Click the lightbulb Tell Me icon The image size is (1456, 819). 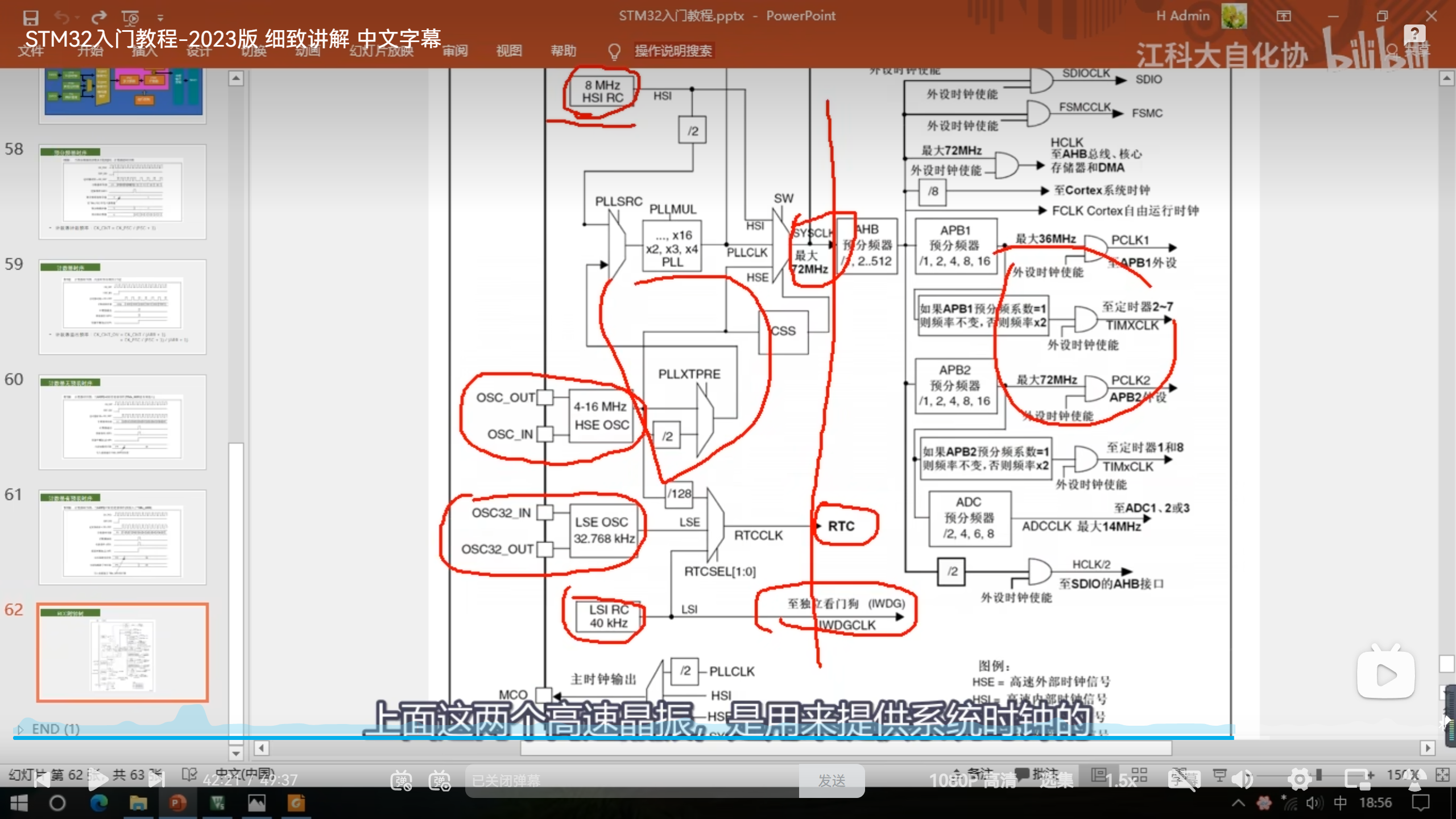click(x=614, y=51)
